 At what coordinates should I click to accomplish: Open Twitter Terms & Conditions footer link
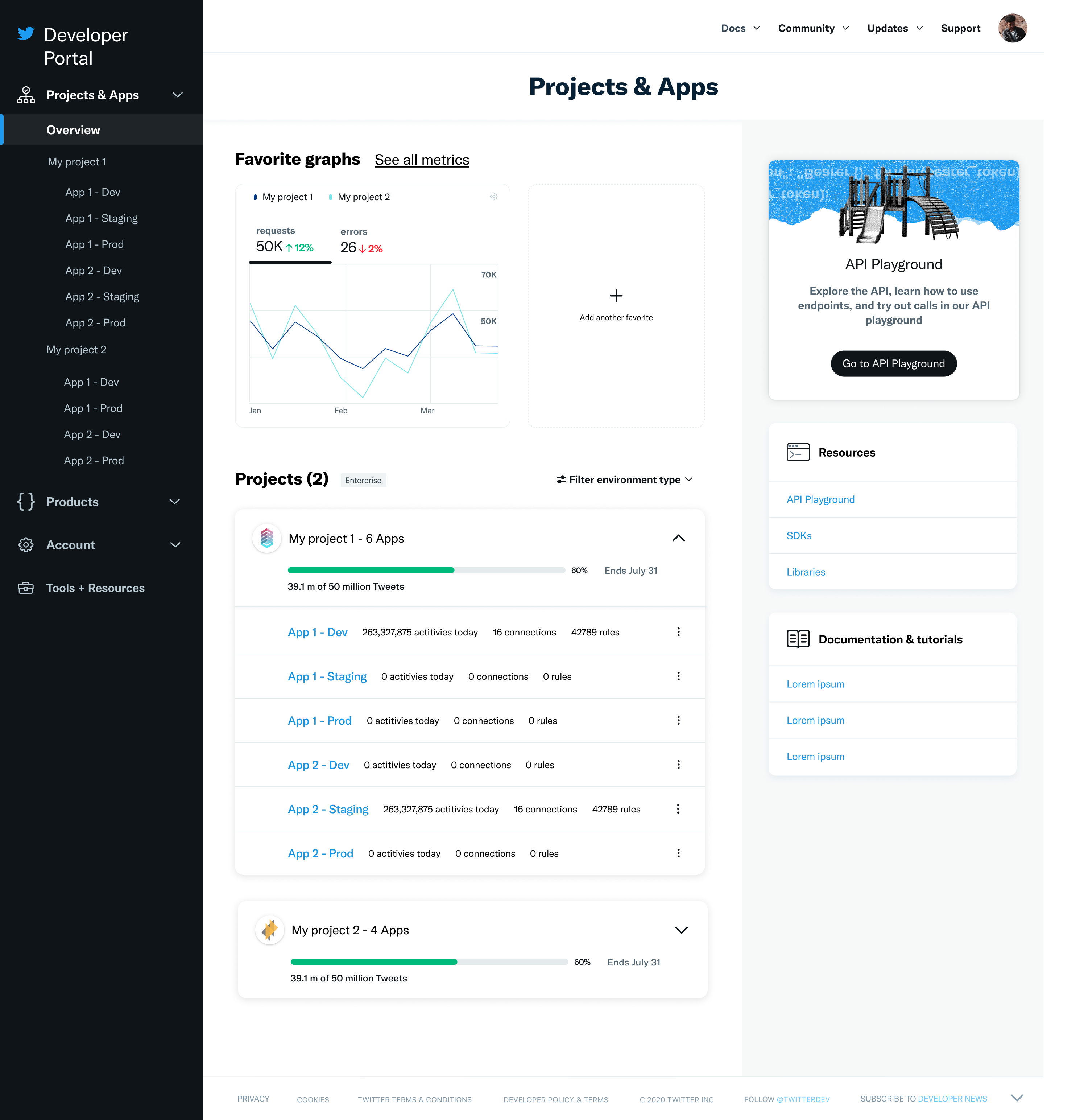pyautogui.click(x=414, y=1099)
